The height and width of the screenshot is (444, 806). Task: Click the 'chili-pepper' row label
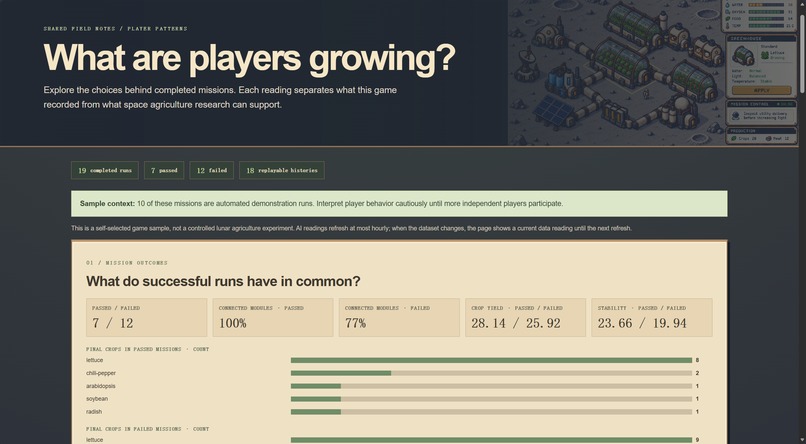click(x=101, y=373)
